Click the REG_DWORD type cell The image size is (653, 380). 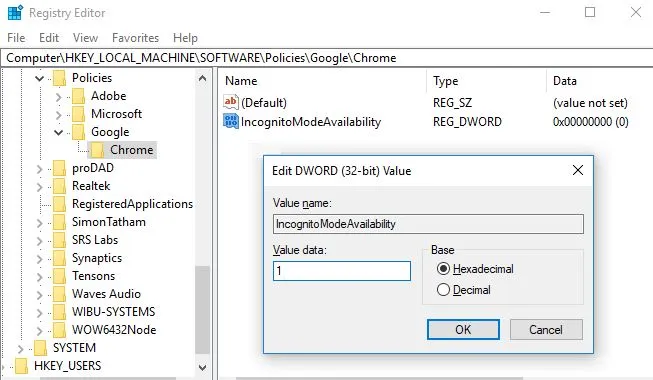click(x=467, y=122)
